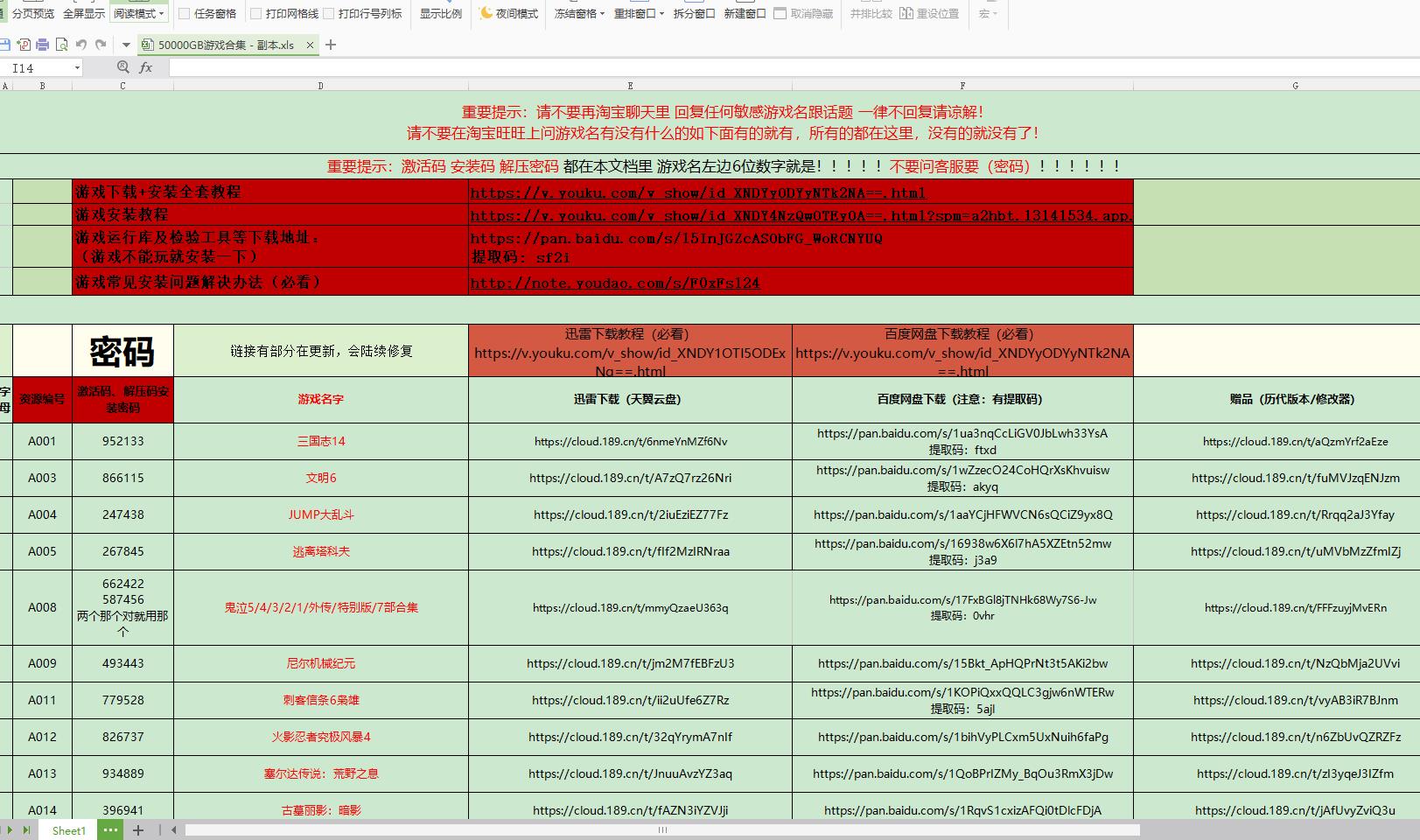Image resolution: width=1420 pixels, height=840 pixels.
Task: Tick the 任务窗格 checkbox
Action: coord(184,13)
